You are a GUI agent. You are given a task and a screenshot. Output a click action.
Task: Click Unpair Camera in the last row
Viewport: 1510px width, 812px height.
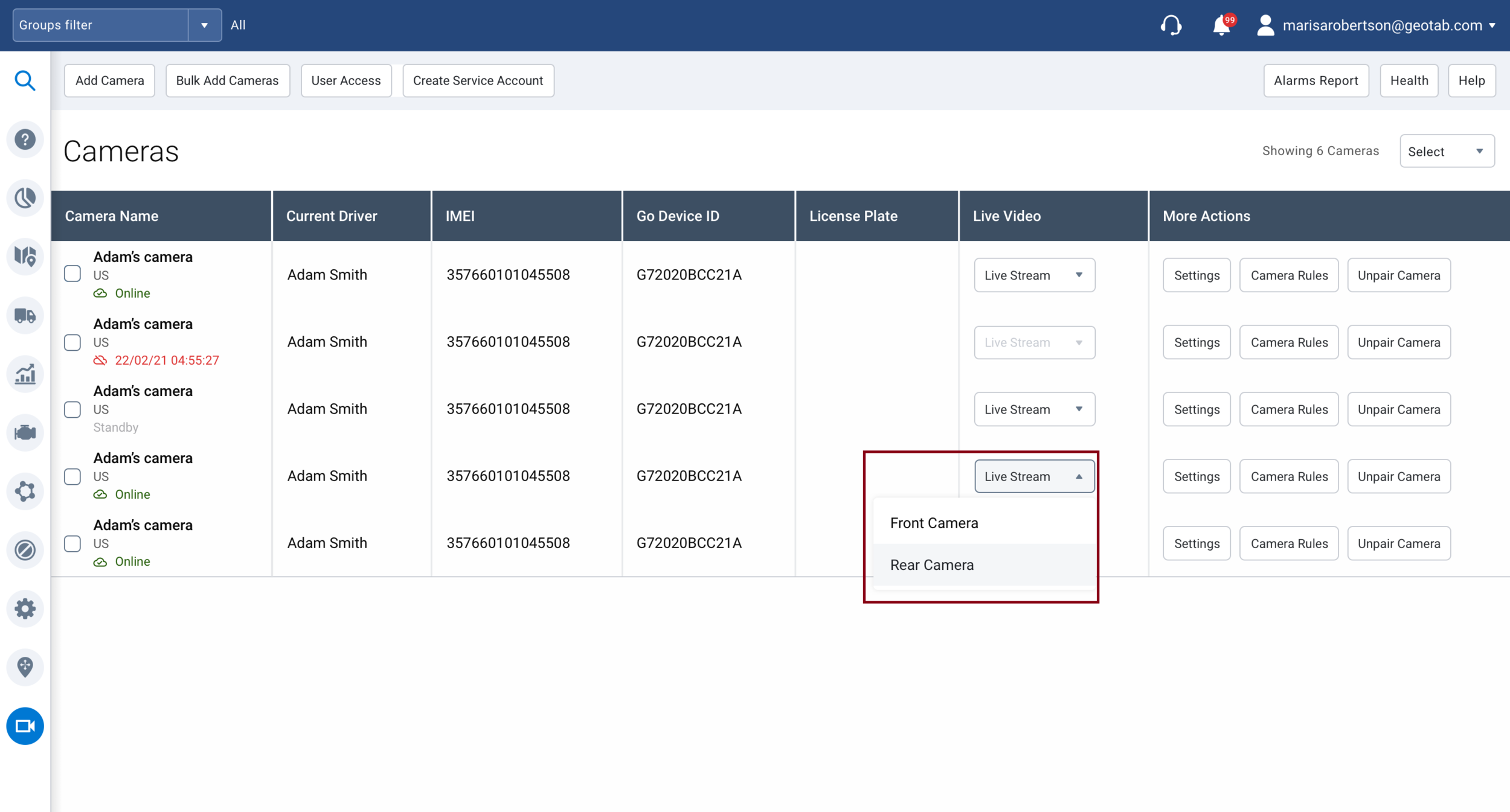1399,543
